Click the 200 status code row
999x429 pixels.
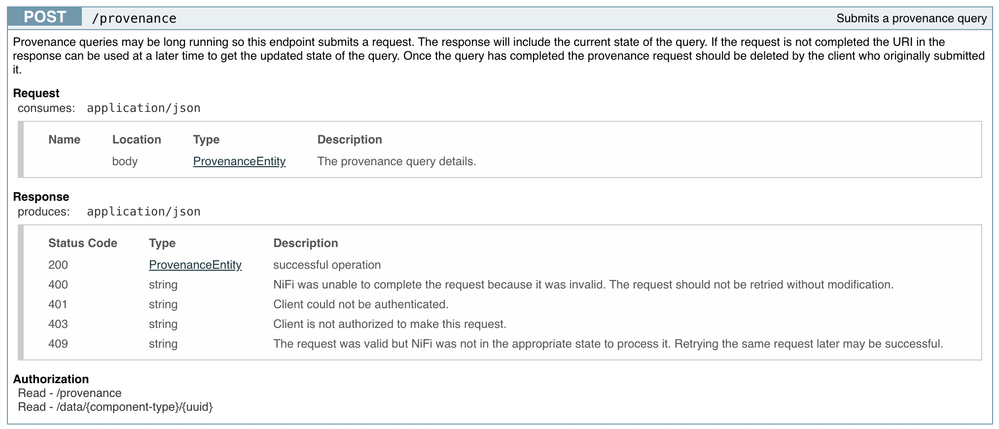502,265
